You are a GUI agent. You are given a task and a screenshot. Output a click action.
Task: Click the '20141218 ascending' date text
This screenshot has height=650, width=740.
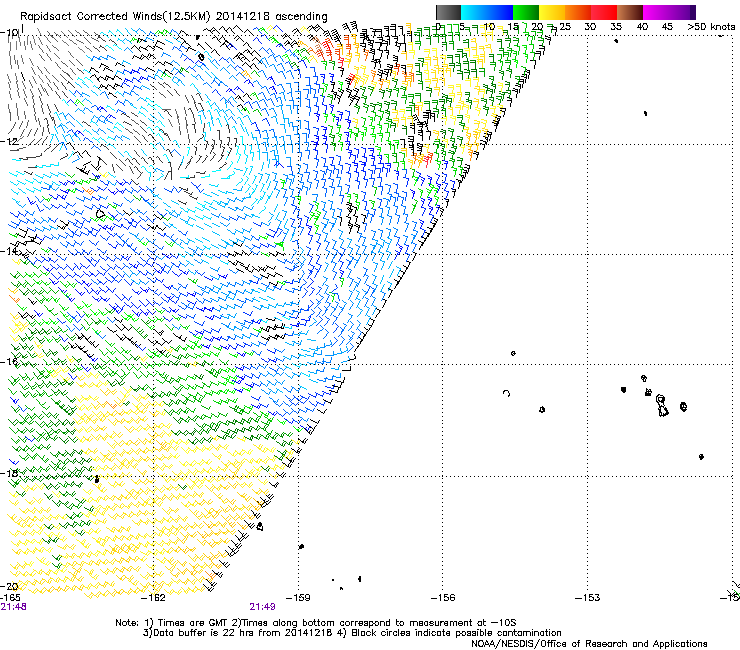click(x=271, y=17)
